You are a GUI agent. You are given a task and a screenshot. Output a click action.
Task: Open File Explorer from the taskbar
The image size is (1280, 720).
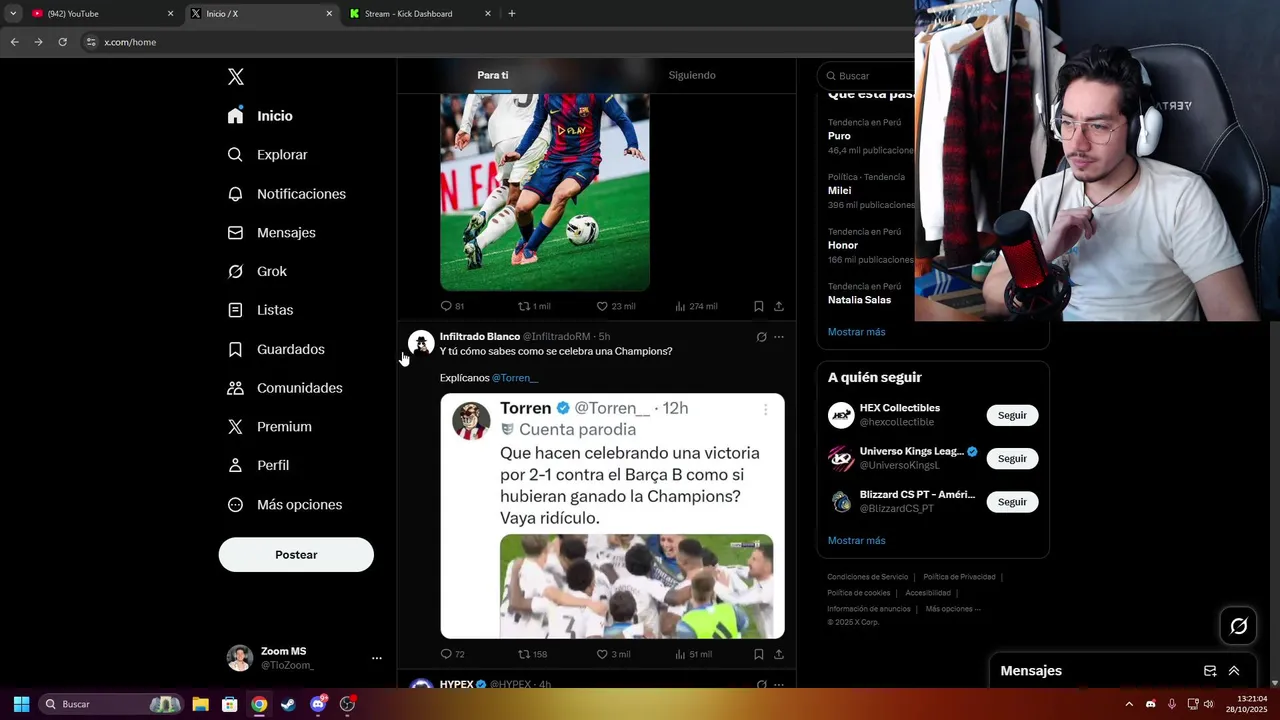[200, 704]
